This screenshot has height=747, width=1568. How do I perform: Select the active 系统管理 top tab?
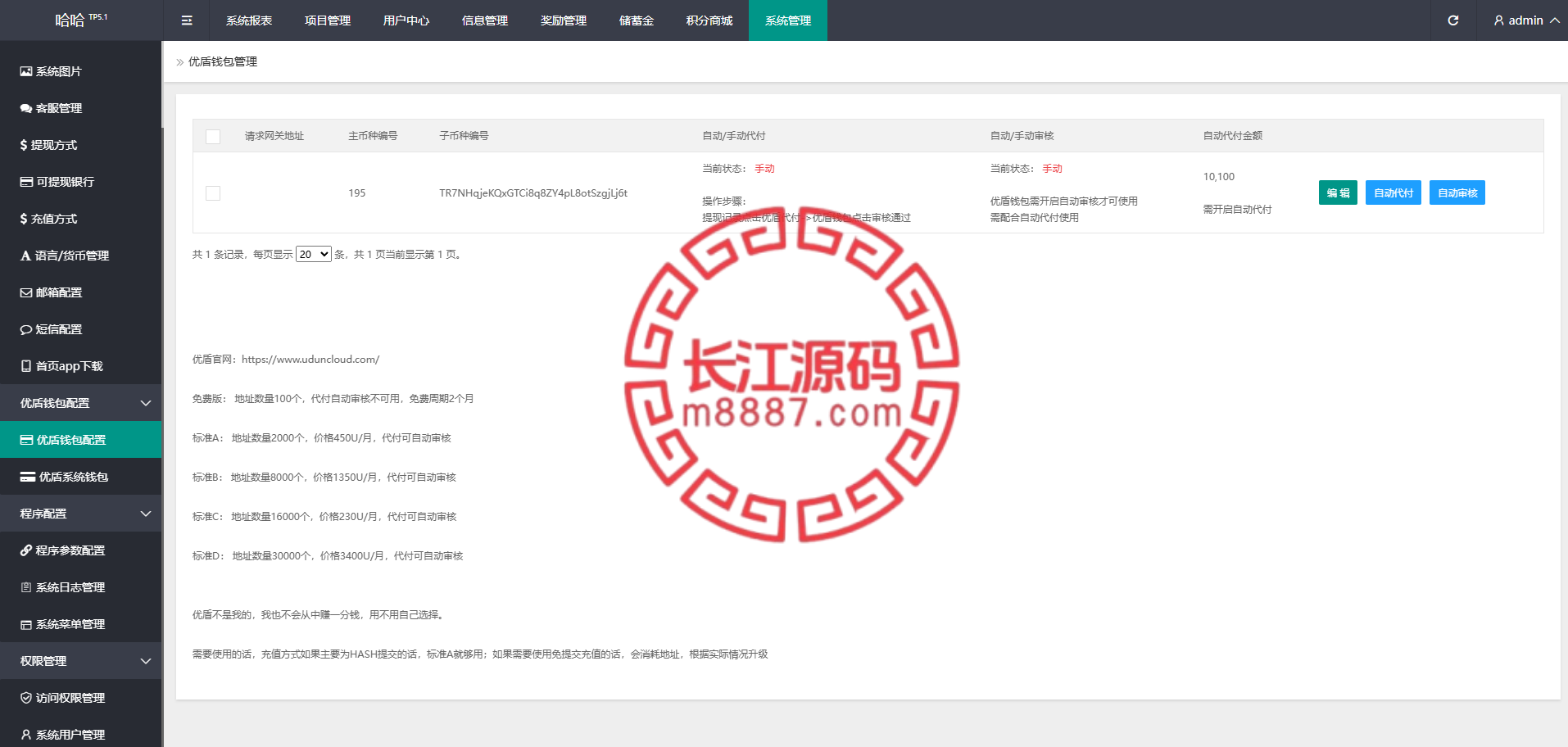788,20
